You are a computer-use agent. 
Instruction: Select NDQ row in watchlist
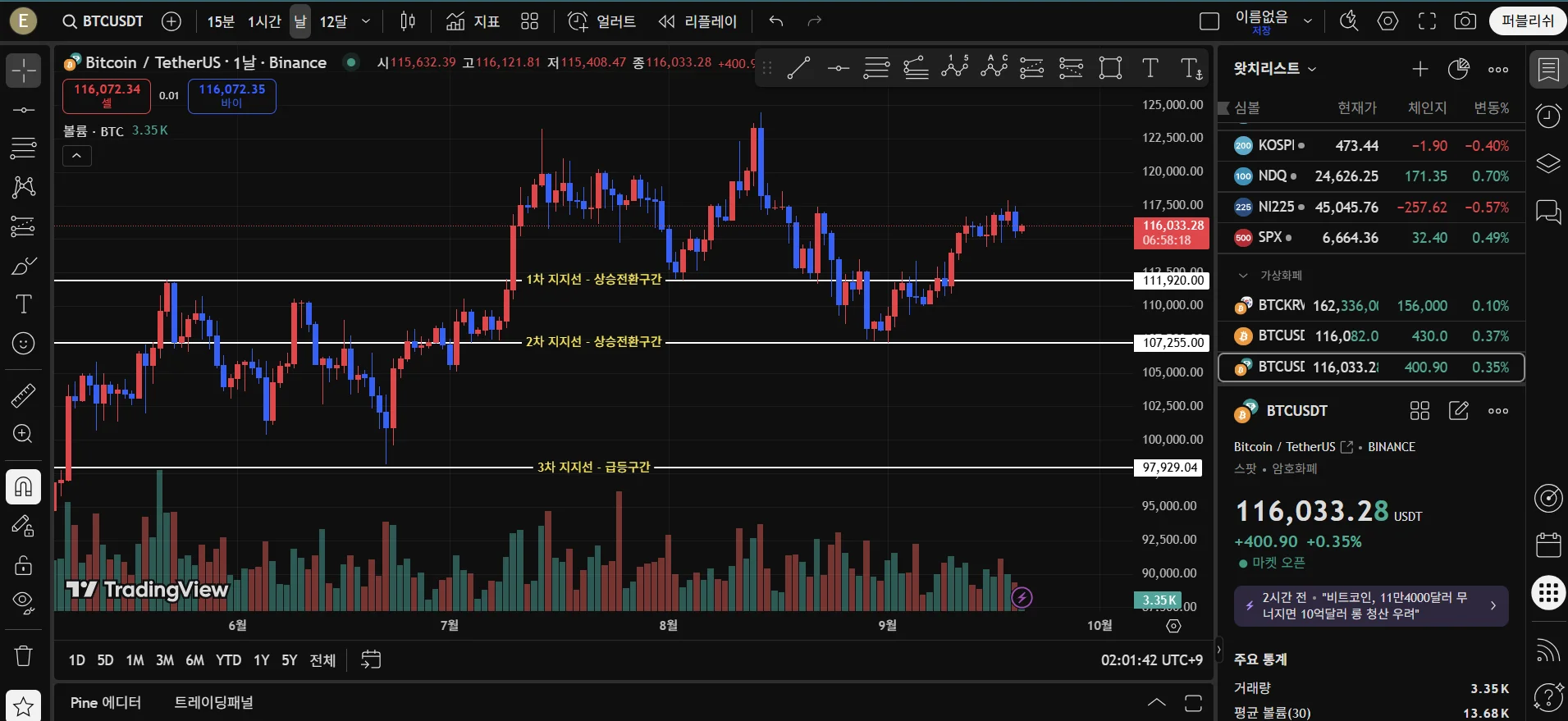(x=1371, y=176)
